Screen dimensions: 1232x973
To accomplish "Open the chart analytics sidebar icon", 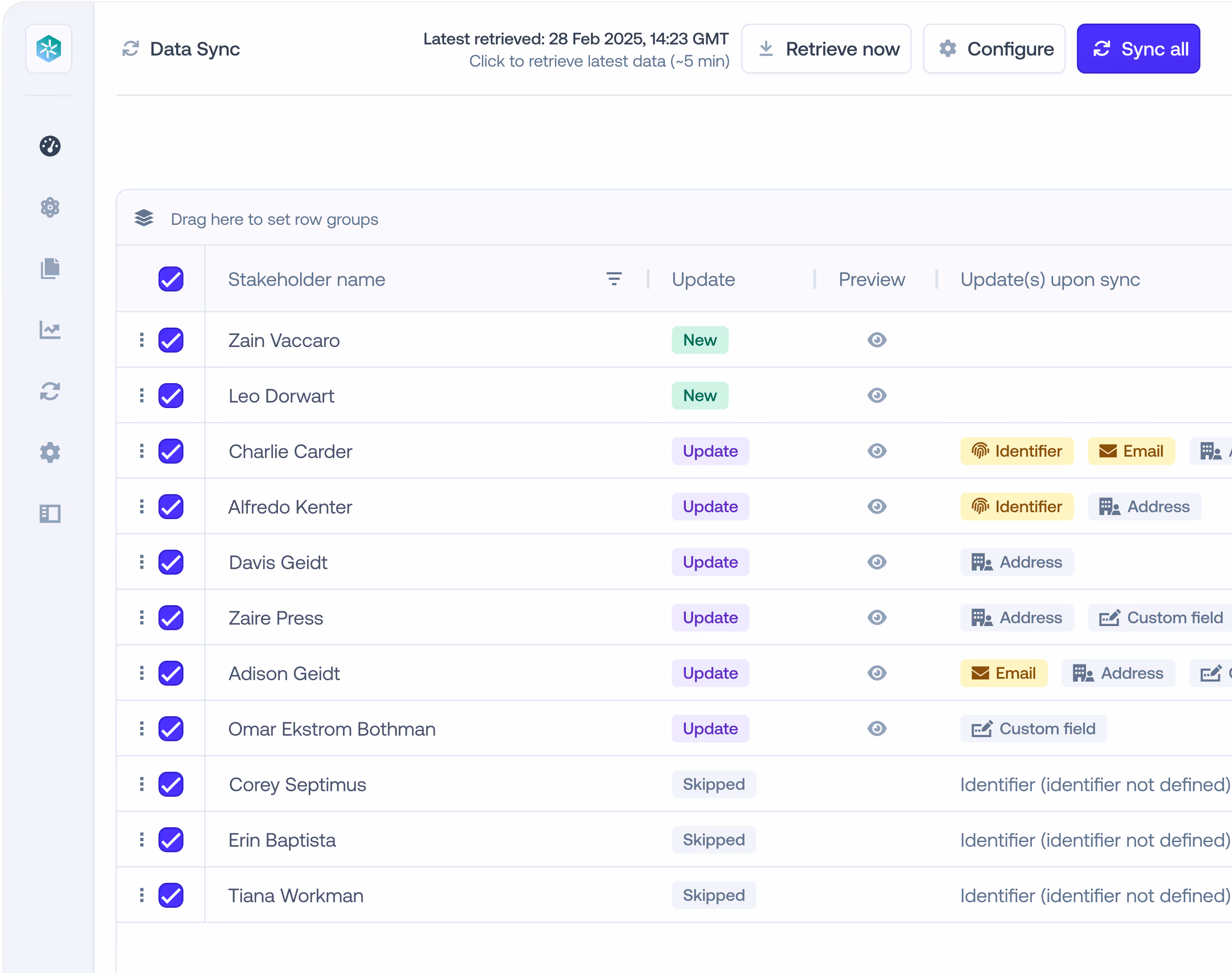I will (50, 330).
